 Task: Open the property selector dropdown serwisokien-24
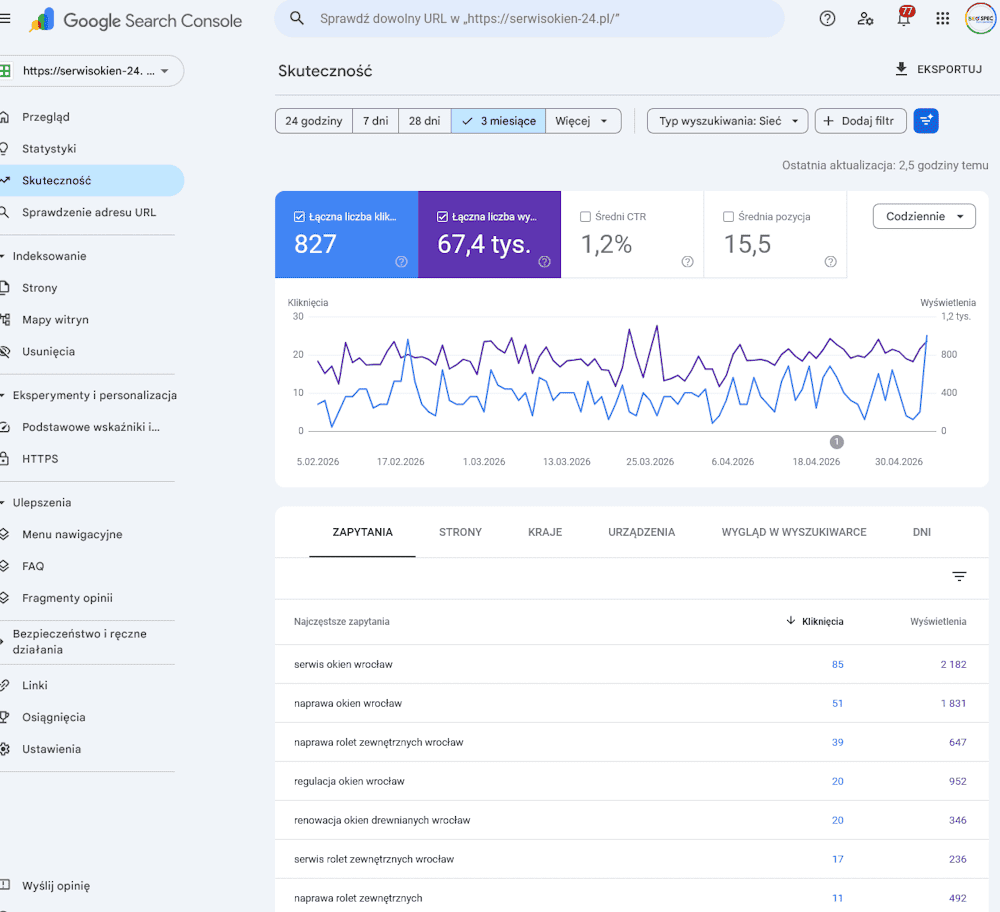tap(90, 71)
